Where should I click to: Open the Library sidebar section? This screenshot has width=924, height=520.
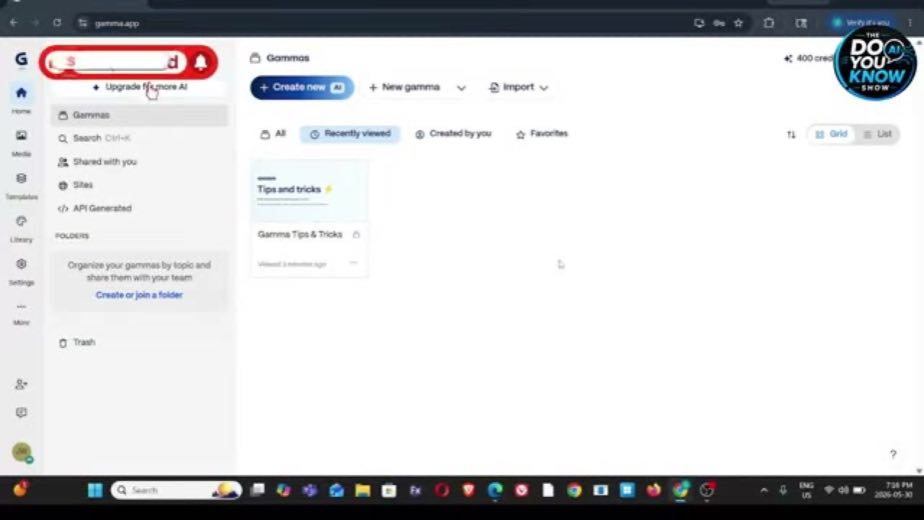point(21,222)
